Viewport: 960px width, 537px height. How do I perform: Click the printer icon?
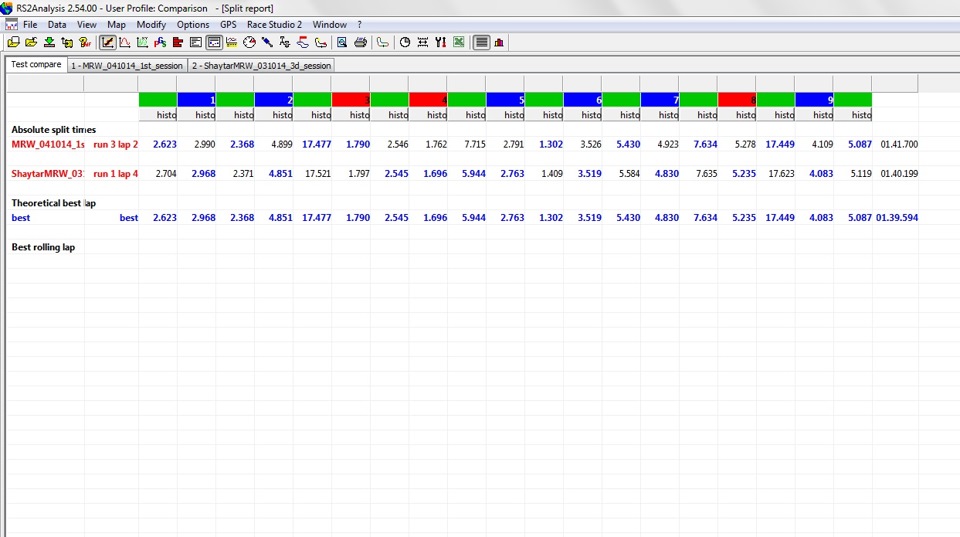tap(361, 42)
